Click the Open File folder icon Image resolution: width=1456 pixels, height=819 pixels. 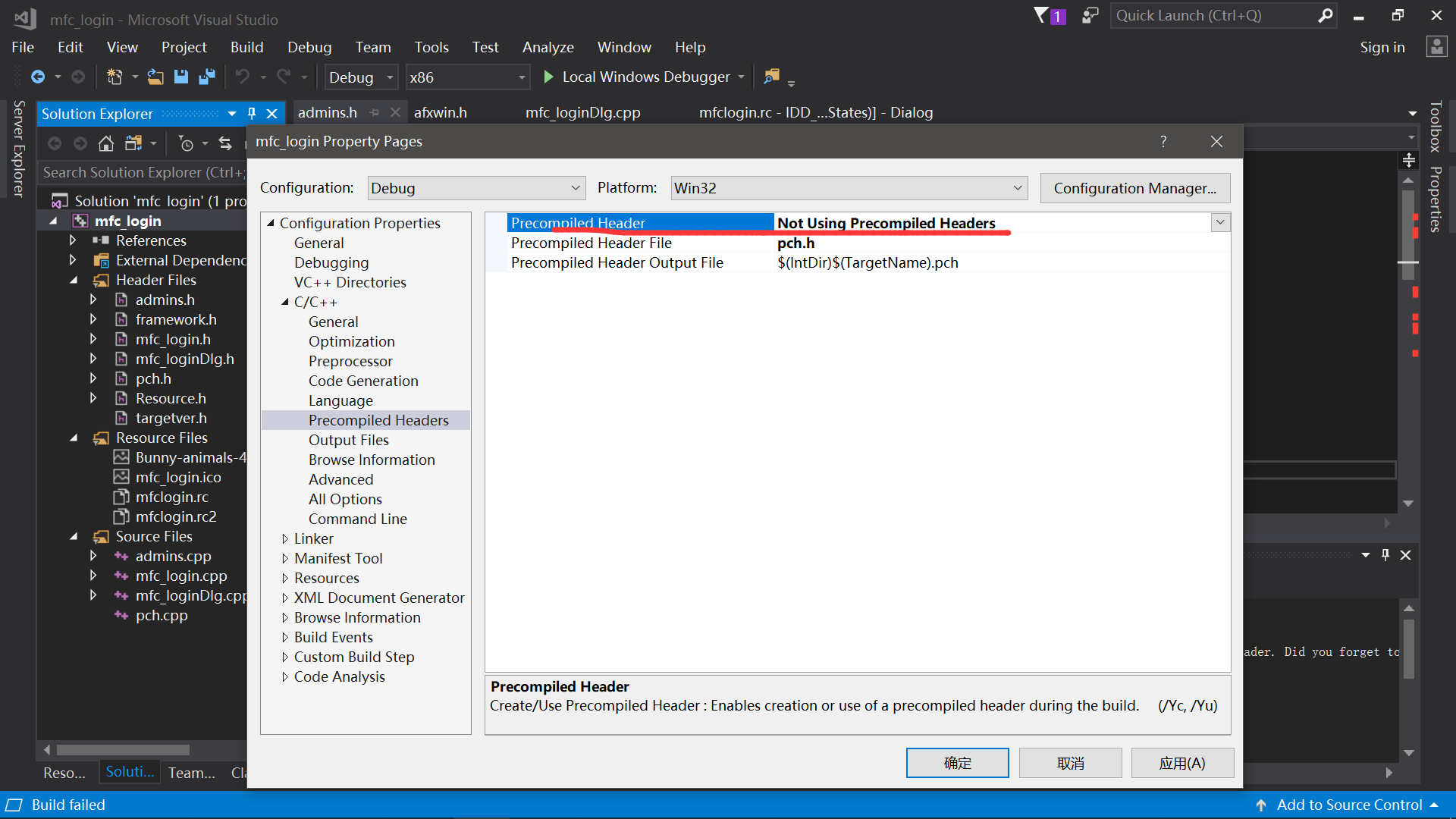(155, 77)
